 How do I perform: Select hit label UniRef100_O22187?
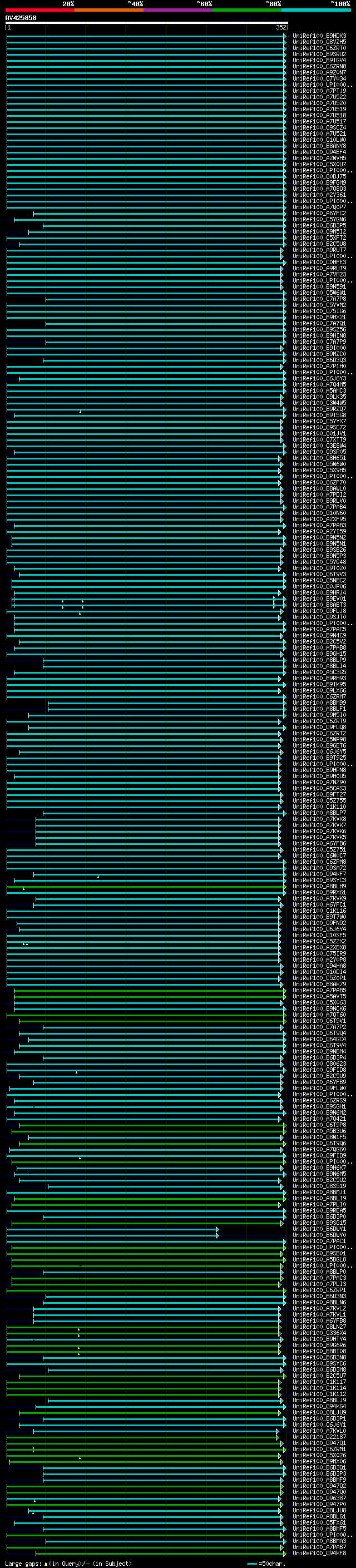click(x=319, y=1437)
